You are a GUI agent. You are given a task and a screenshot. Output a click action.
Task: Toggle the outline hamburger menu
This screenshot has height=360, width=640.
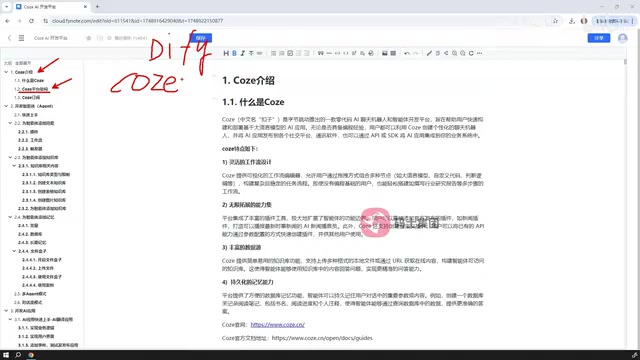click(x=21, y=38)
